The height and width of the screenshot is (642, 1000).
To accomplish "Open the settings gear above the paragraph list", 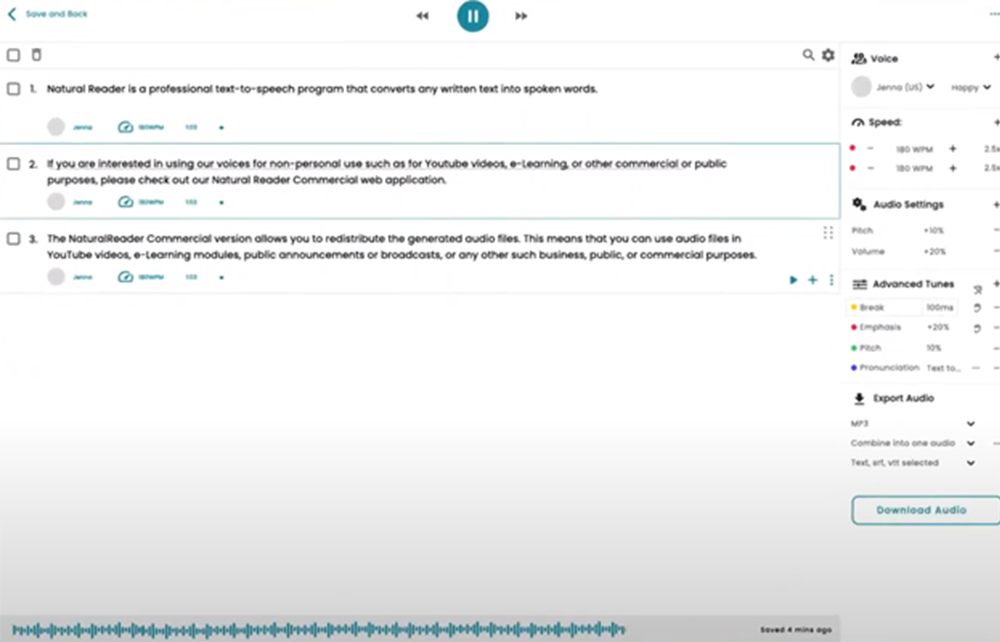I will pos(828,55).
